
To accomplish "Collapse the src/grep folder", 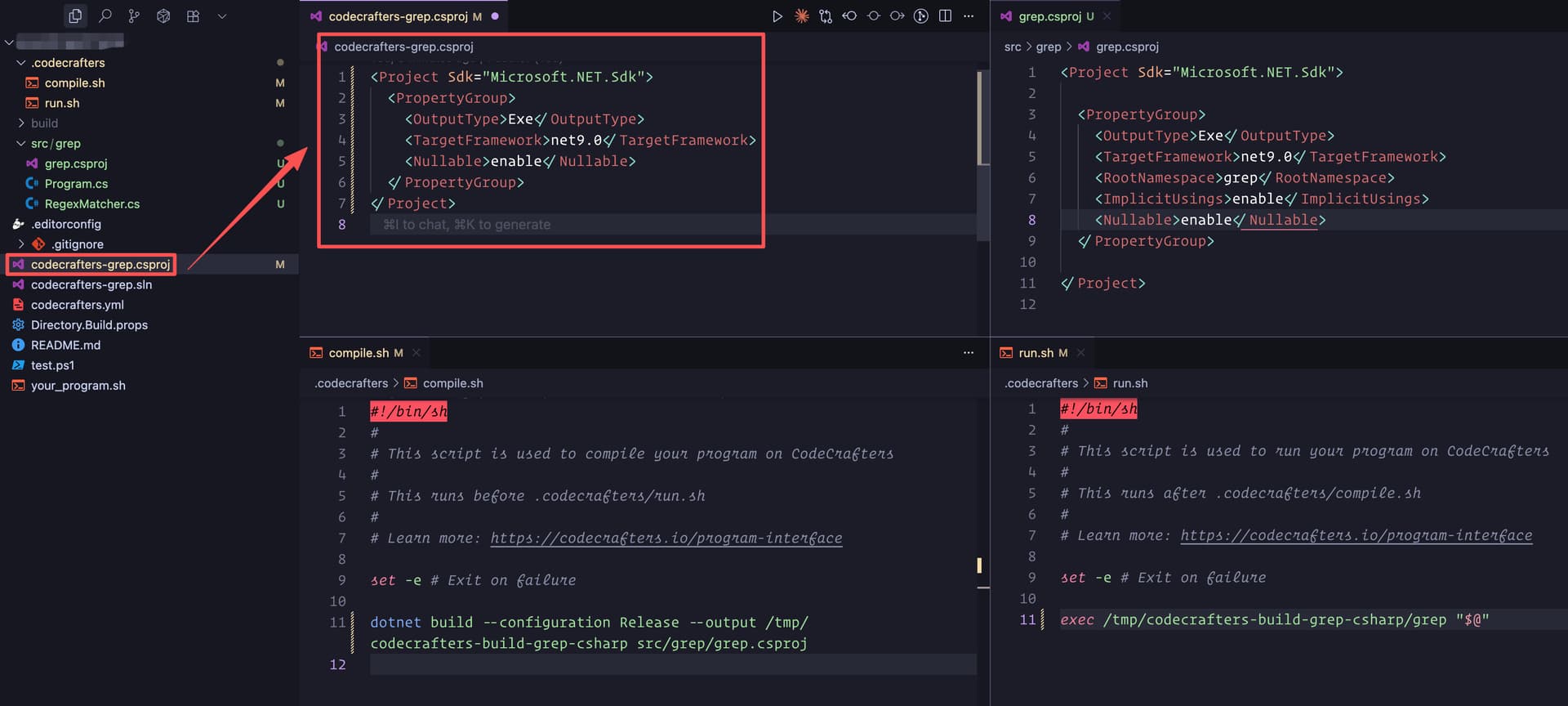I will click(21, 144).
